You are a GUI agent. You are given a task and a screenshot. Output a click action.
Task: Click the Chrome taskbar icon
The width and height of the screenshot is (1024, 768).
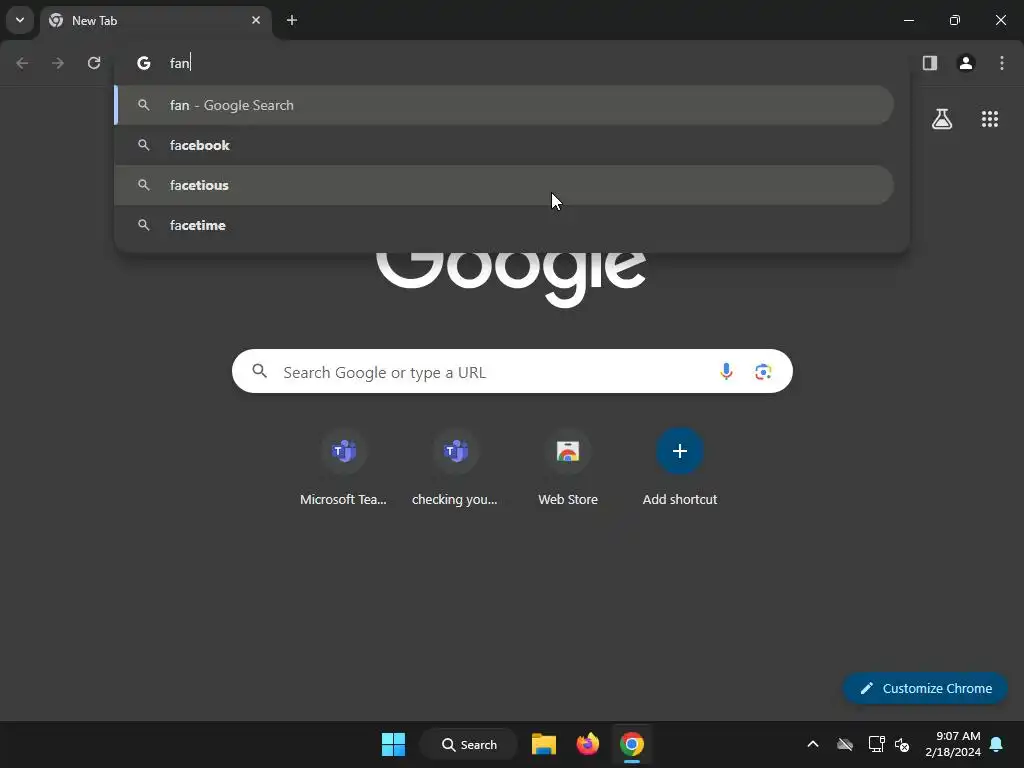click(x=632, y=744)
